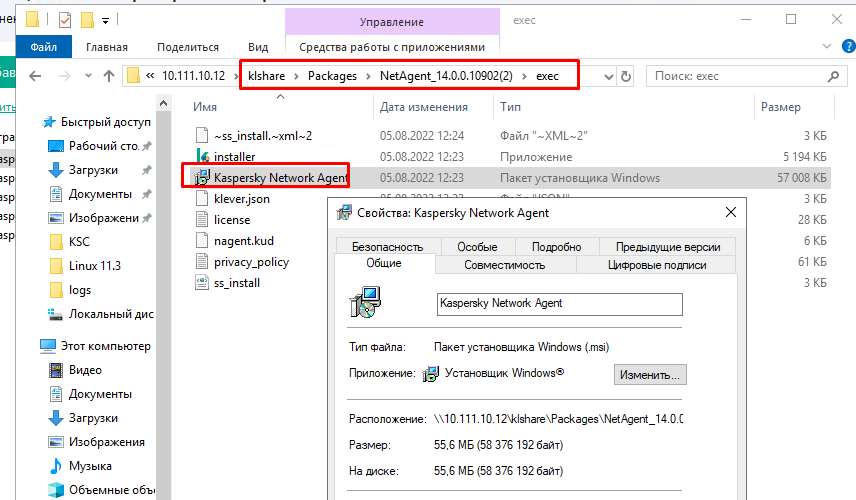Viewport: 856px width, 500px height.
Task: Sort files by Размер column
Action: coord(781,107)
